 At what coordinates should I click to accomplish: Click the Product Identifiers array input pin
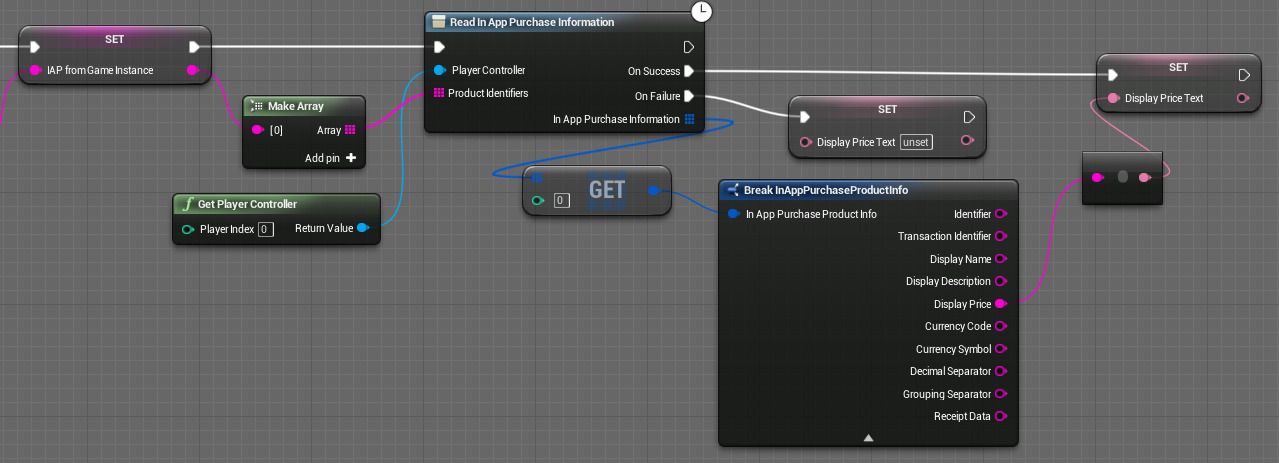(x=439, y=93)
